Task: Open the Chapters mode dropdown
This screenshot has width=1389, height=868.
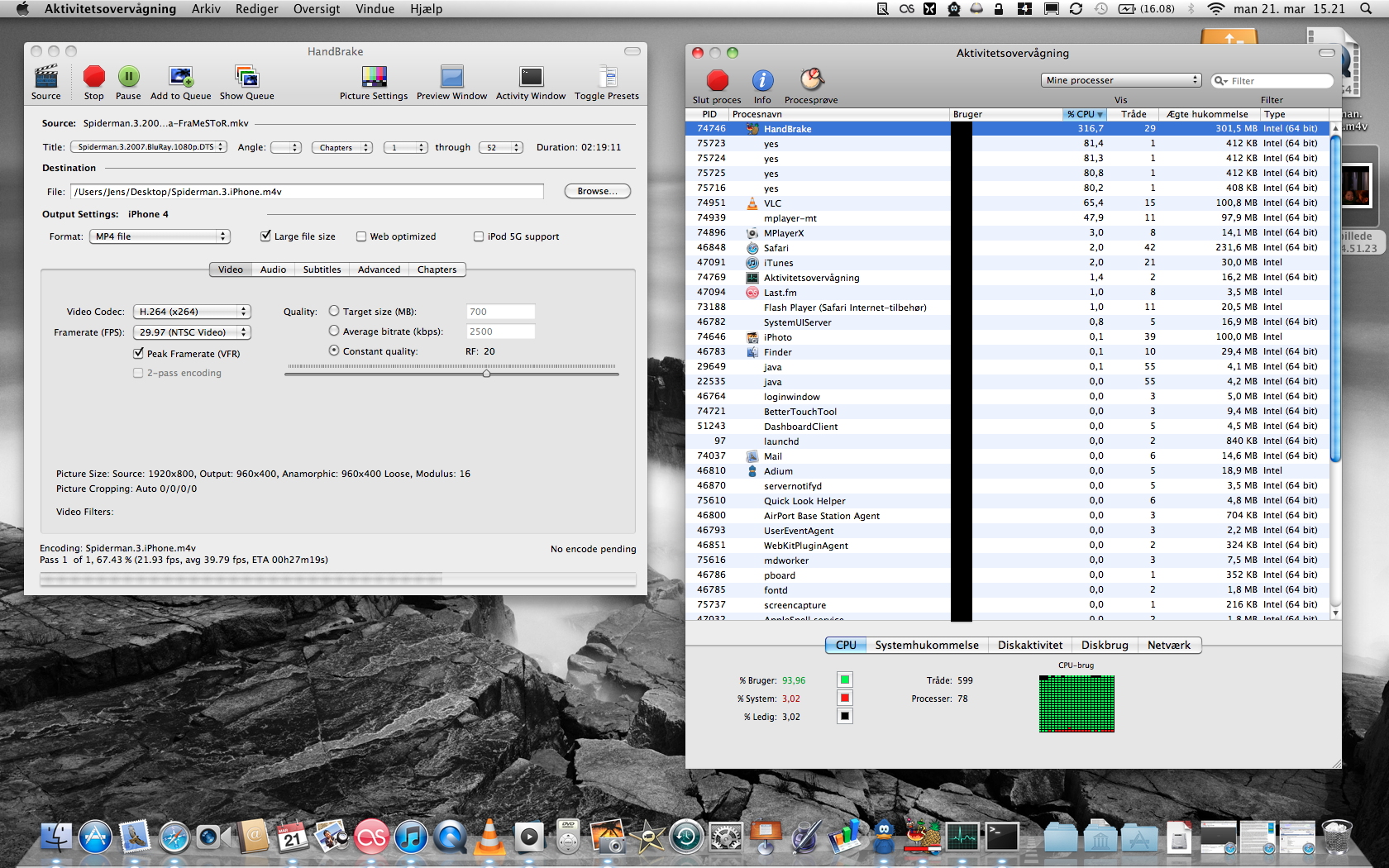Action: [x=342, y=147]
